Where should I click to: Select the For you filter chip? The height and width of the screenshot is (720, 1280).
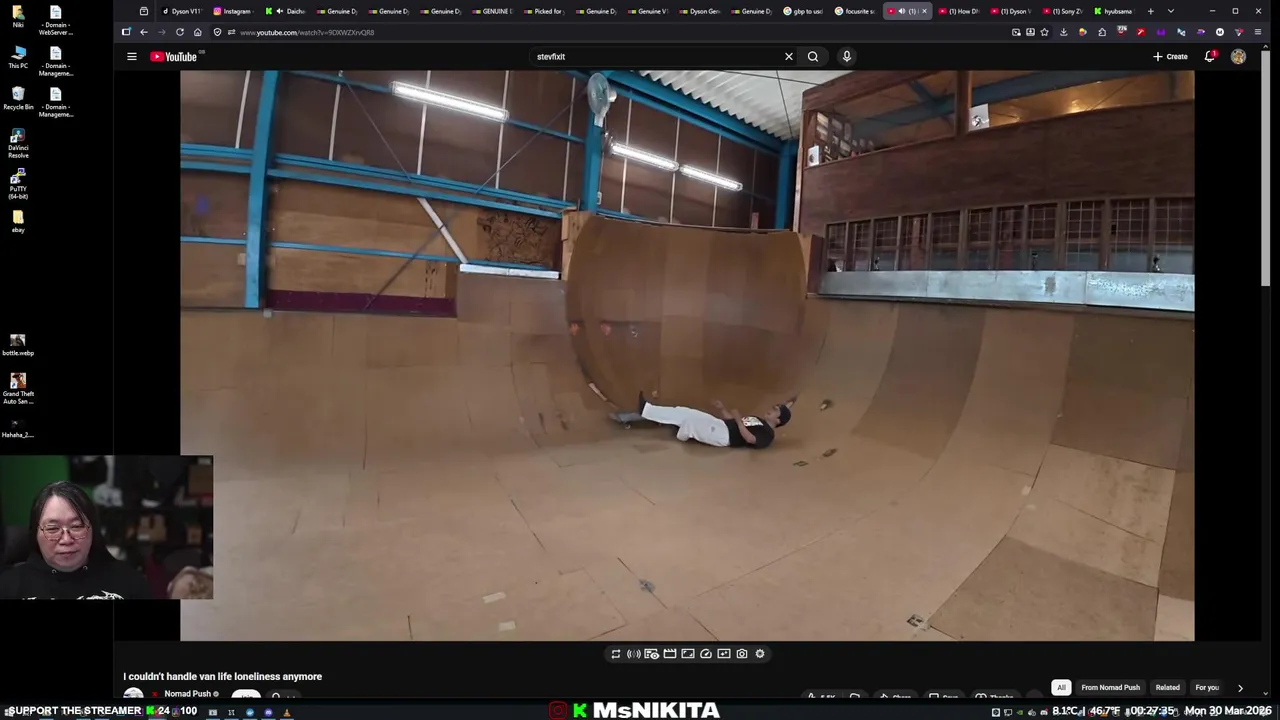[1207, 688]
